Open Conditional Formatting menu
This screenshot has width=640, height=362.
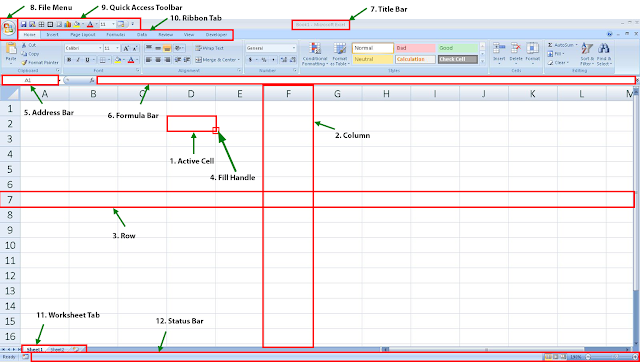(314, 54)
